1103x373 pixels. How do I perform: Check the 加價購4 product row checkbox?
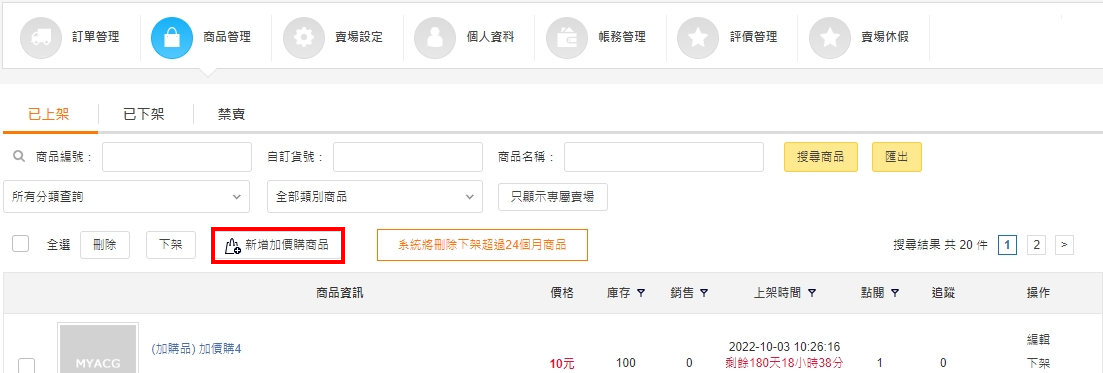(26, 365)
